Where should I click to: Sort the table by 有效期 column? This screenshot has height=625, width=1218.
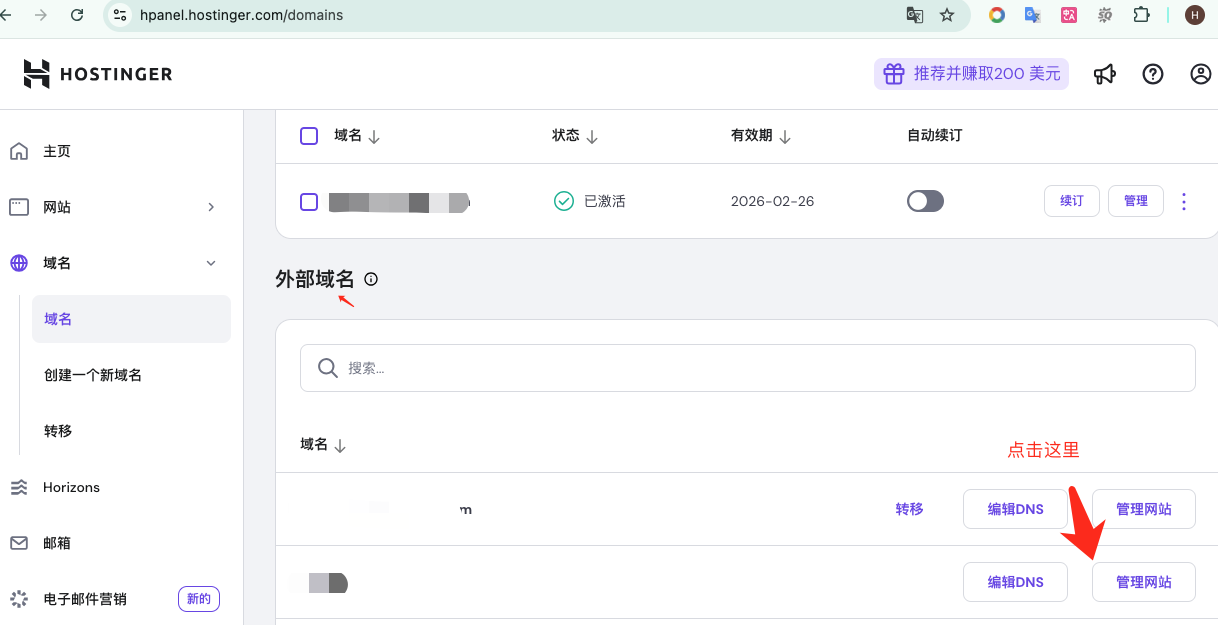pos(761,136)
